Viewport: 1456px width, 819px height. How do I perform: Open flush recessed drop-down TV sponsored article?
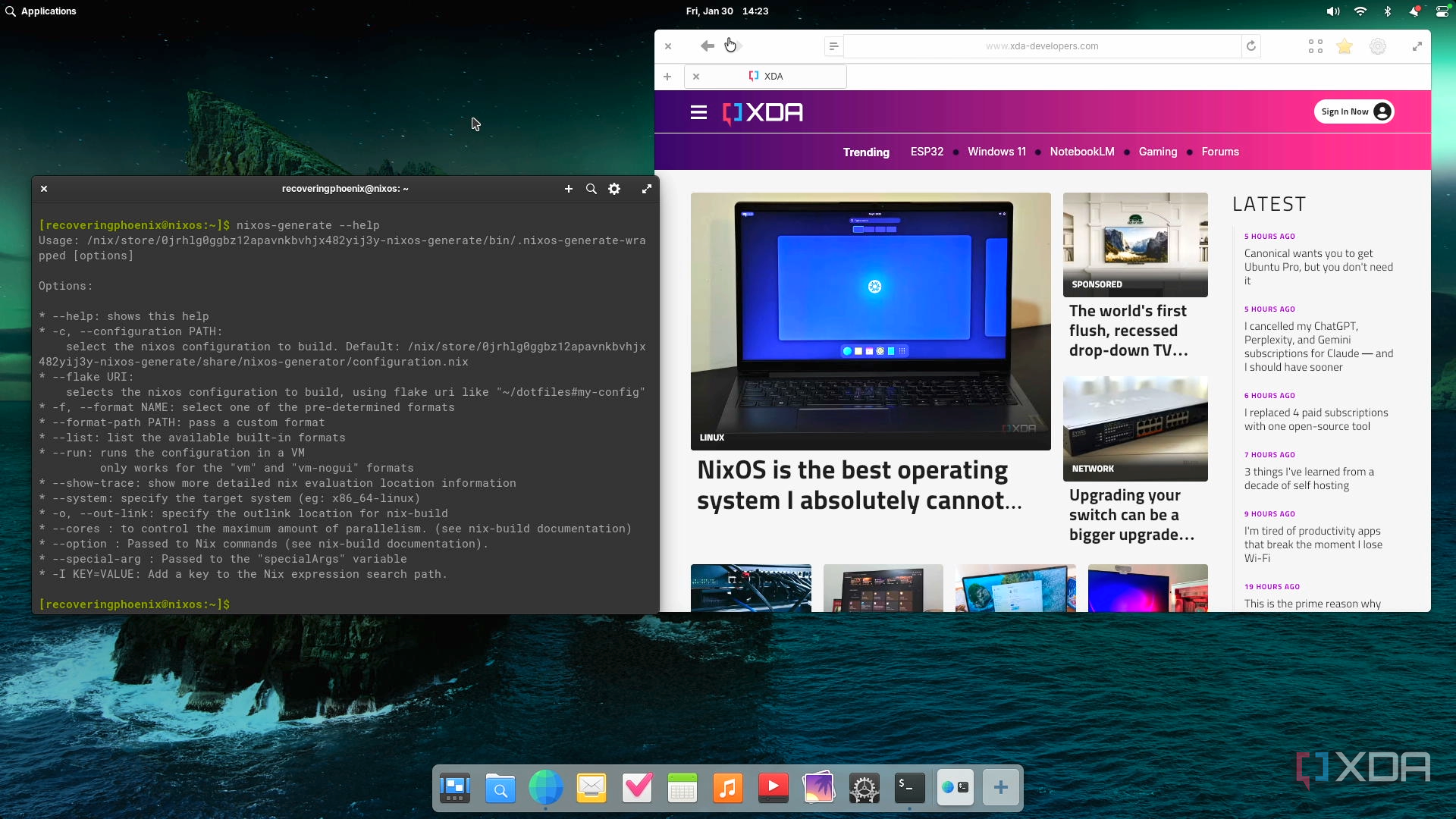point(1128,331)
